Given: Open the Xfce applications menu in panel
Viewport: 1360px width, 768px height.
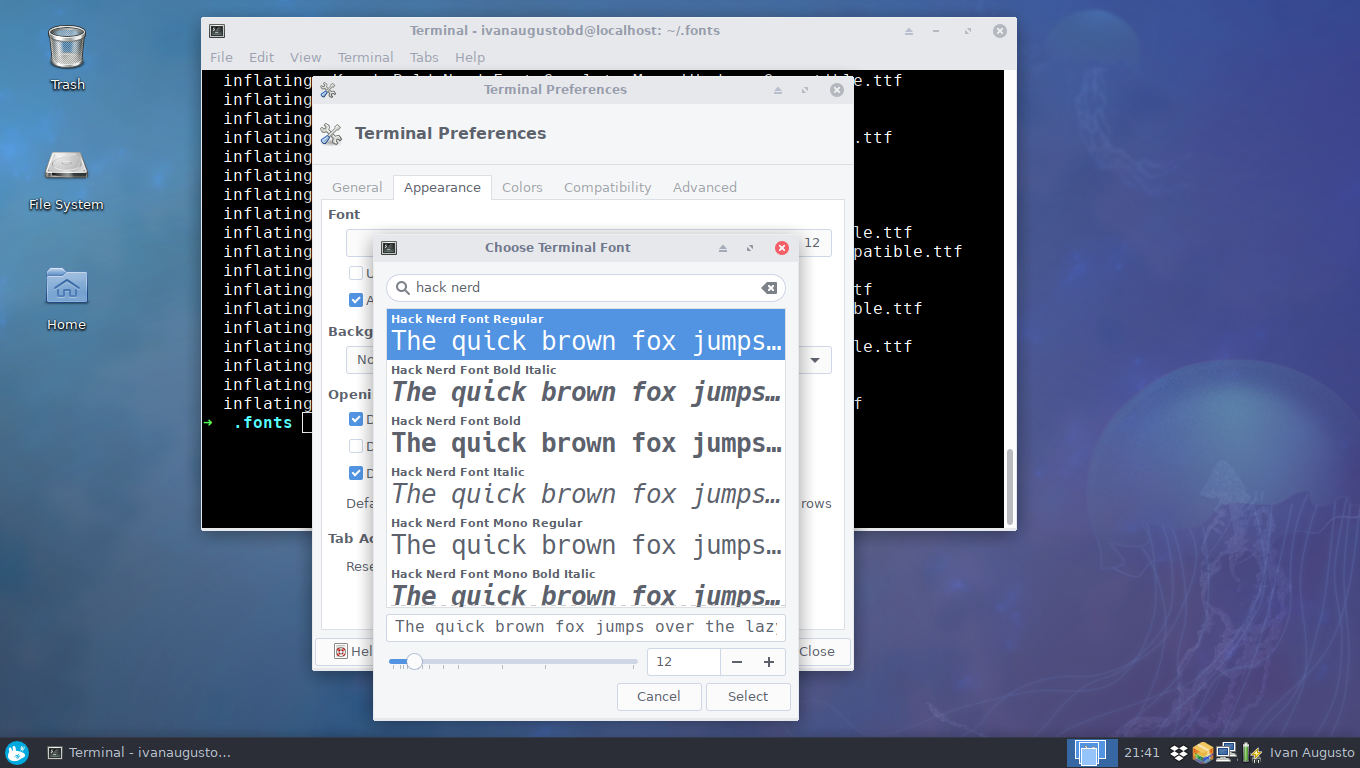Looking at the screenshot, I should click(17, 752).
